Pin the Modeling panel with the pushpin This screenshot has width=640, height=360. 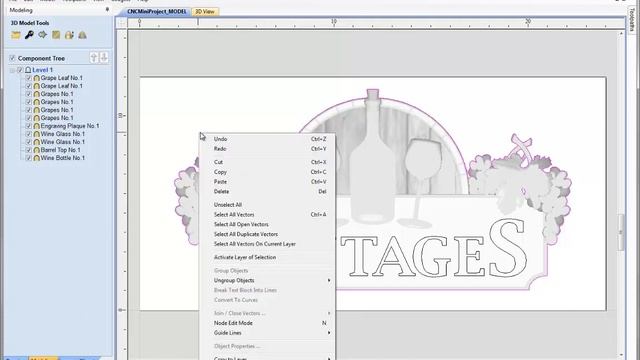pos(107,9)
